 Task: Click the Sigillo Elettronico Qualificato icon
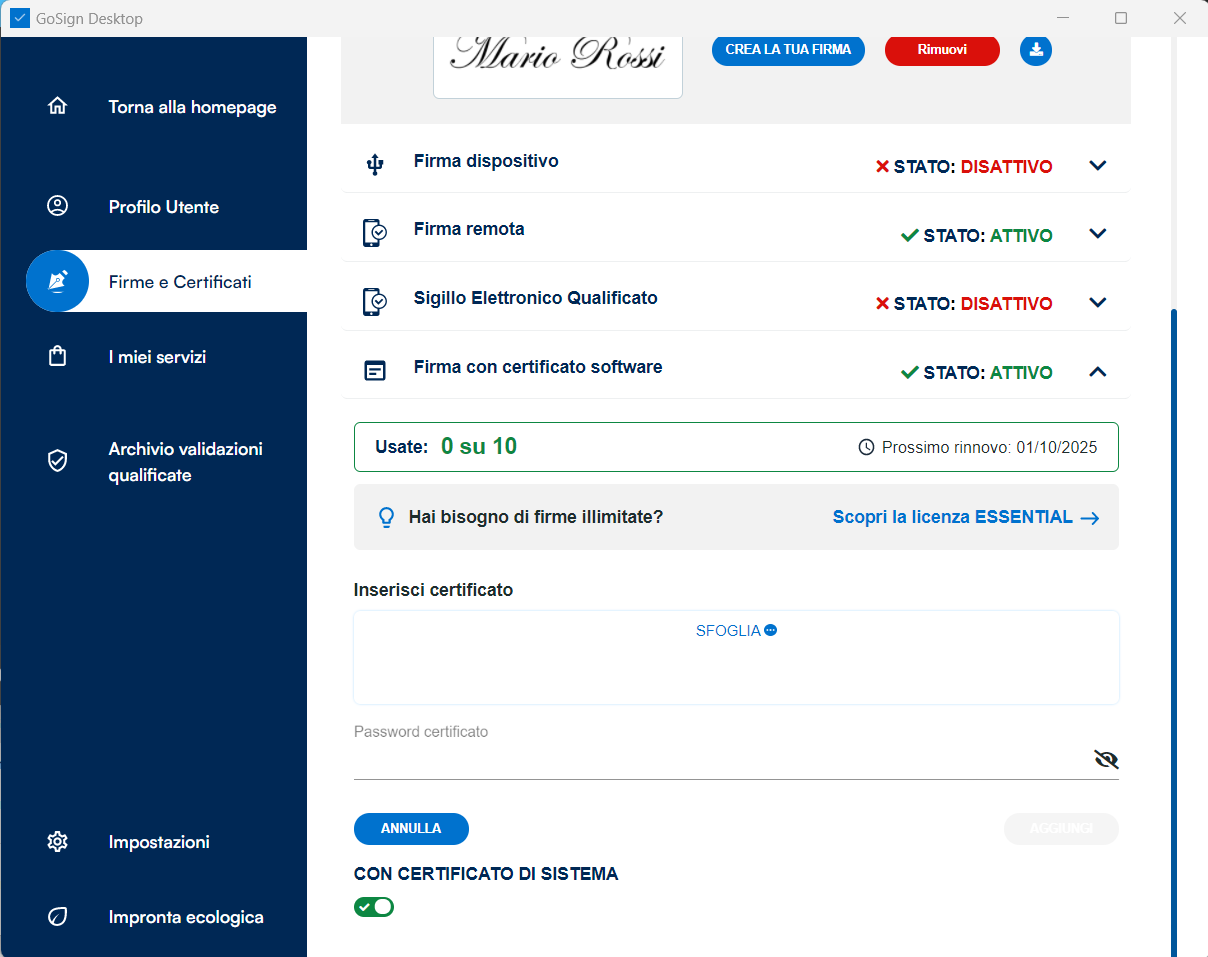click(x=374, y=301)
